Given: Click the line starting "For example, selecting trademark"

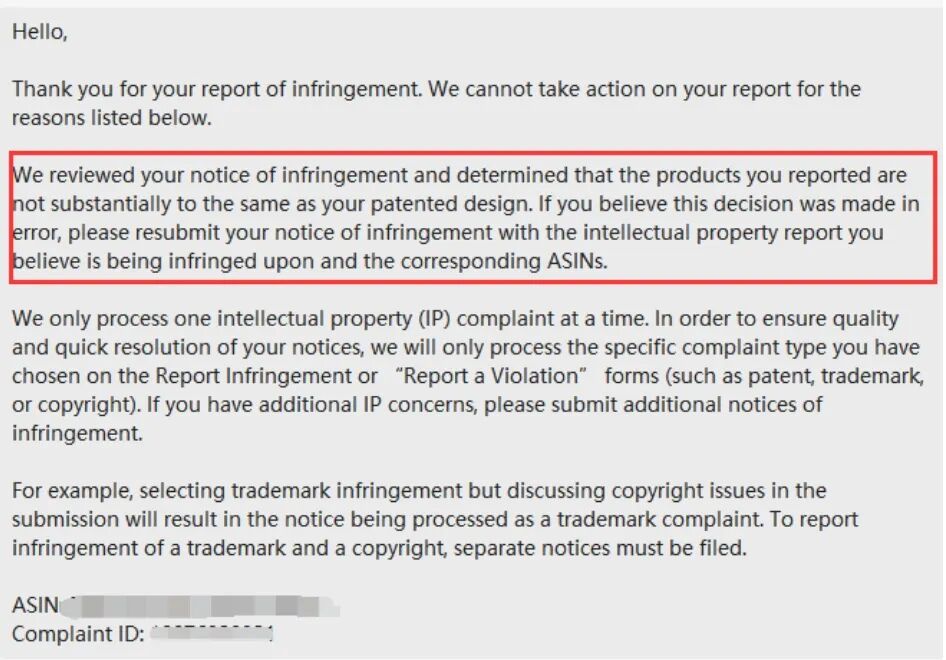Looking at the screenshot, I should click(419, 490).
